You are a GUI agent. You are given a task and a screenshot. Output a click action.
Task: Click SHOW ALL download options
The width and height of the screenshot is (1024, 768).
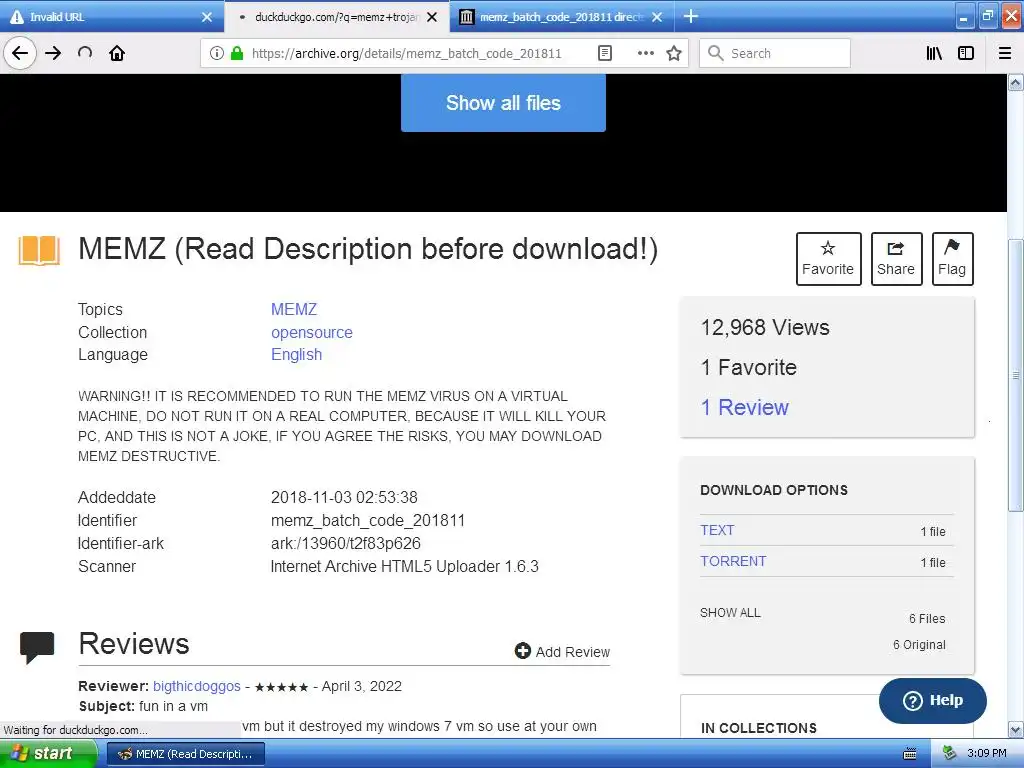(730, 613)
